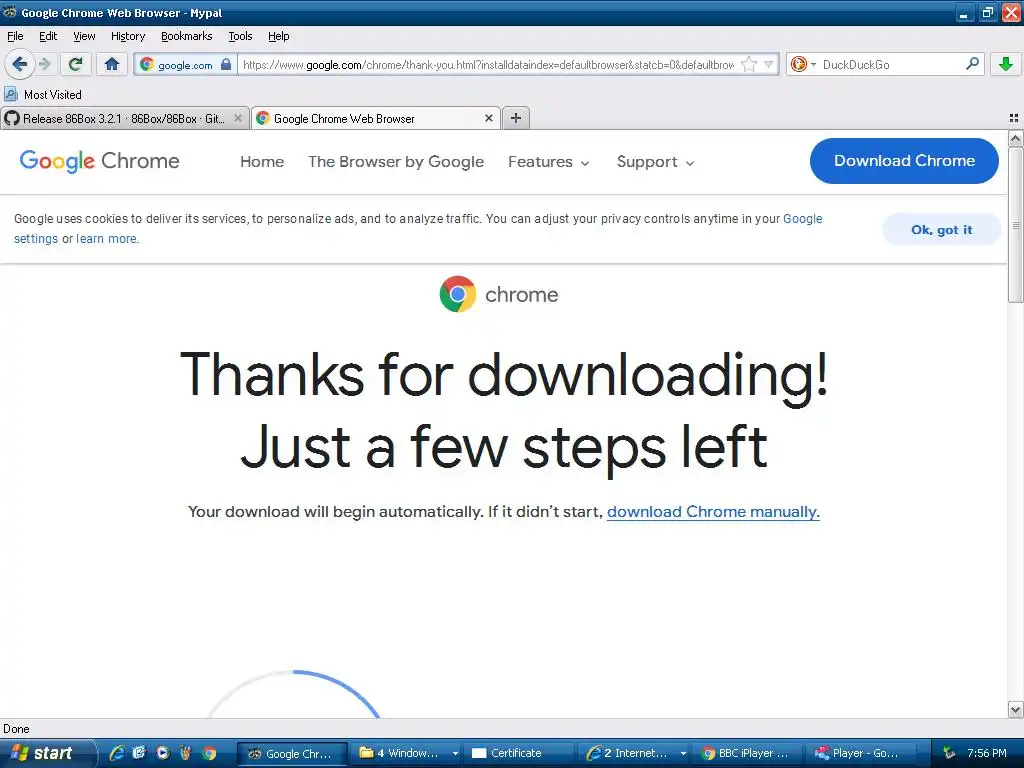Click the DuckDuckGo search field

[891, 64]
